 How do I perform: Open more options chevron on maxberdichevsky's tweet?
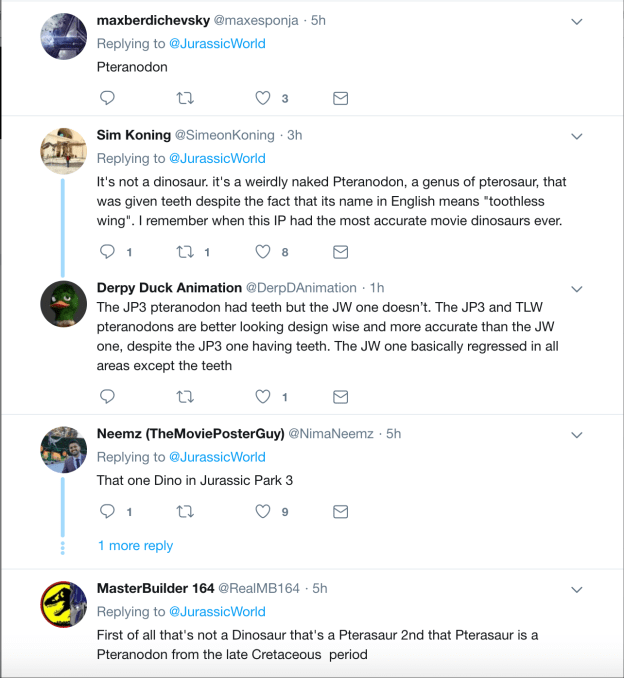(577, 21)
